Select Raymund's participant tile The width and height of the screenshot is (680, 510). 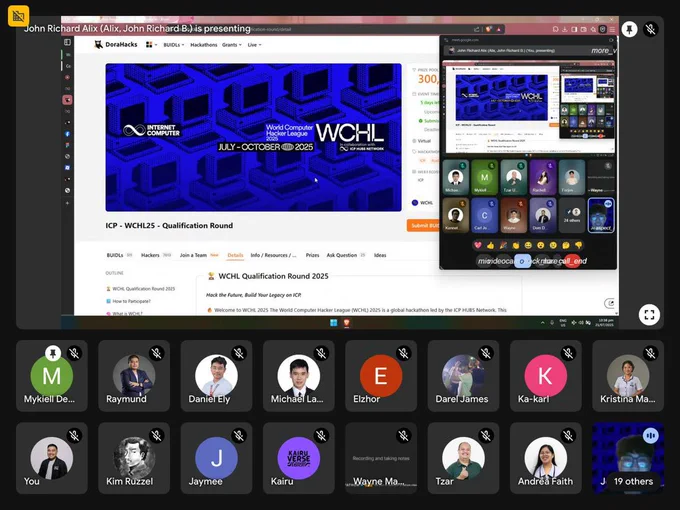[x=134, y=376]
